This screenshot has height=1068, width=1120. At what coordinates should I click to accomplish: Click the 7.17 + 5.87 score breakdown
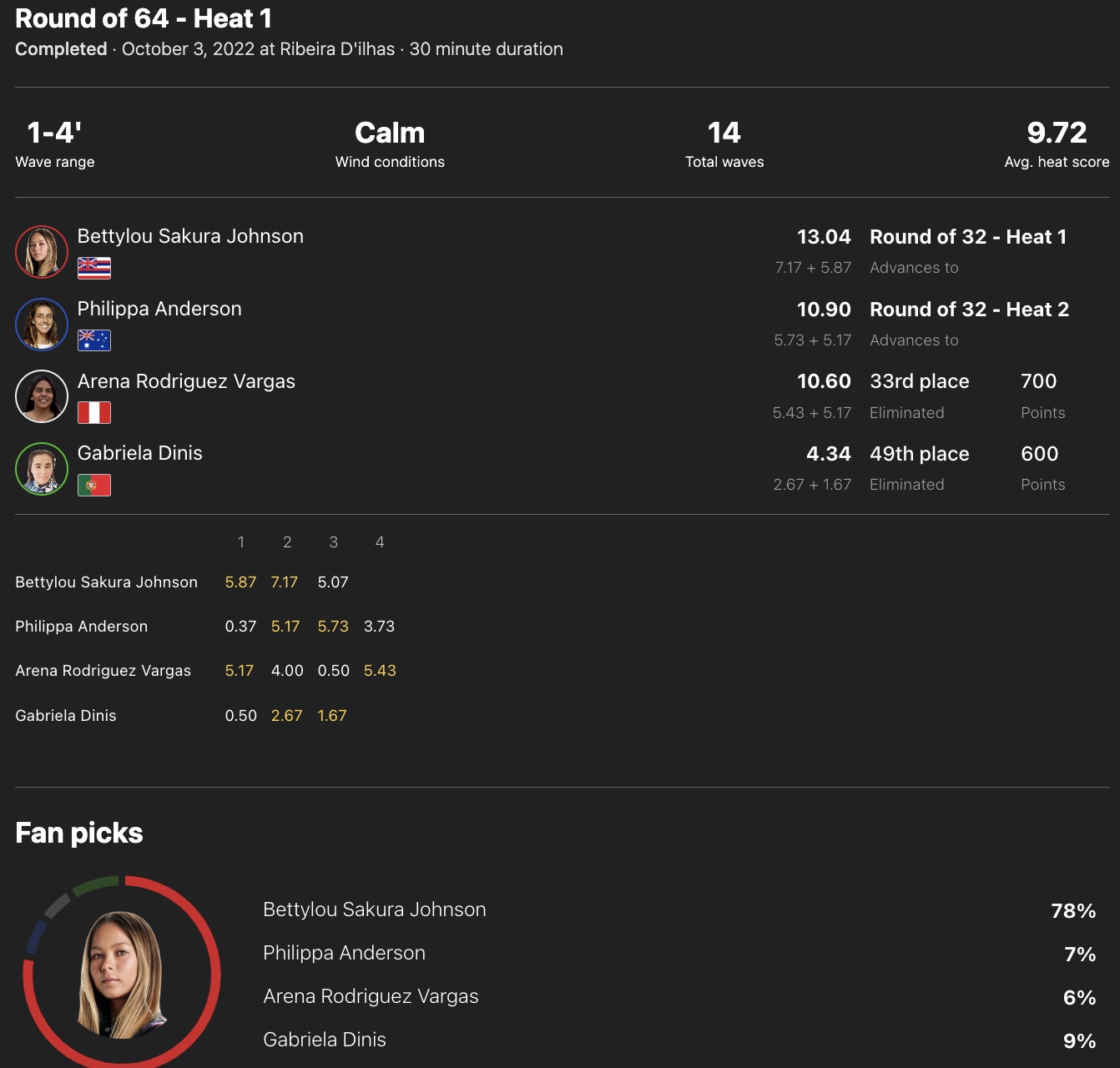[813, 268]
